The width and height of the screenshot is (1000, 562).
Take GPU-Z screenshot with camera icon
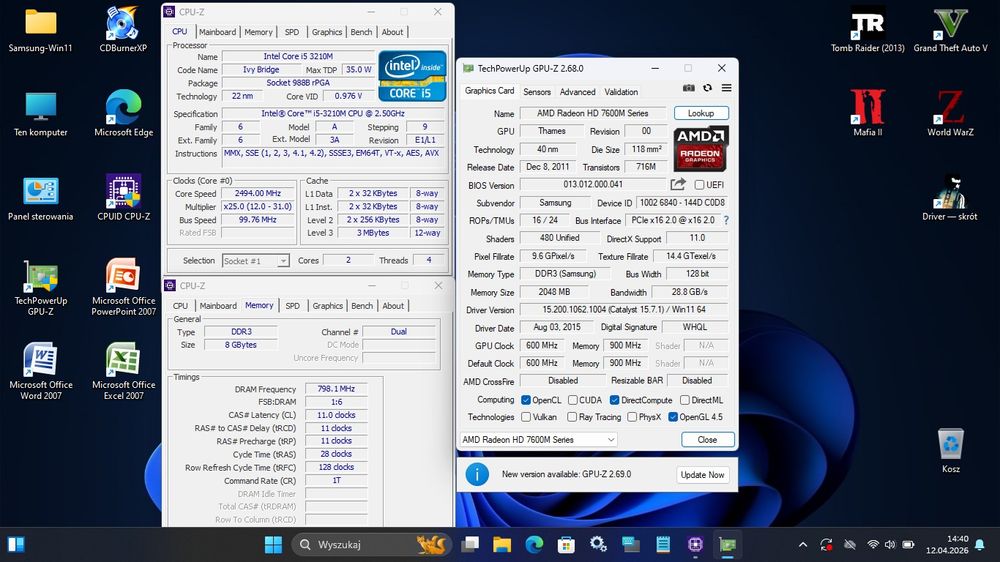[689, 88]
